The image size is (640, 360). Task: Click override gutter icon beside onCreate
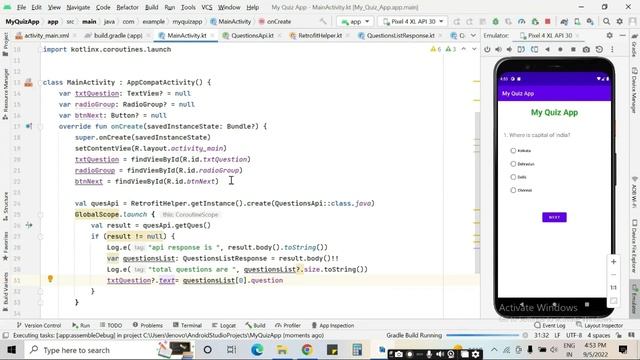pos(29,126)
